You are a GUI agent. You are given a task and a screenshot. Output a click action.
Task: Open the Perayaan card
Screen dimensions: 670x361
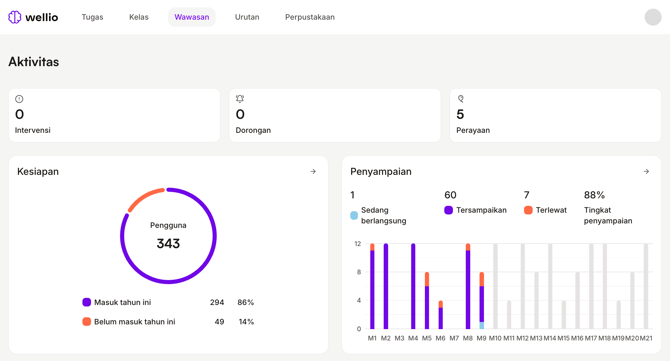[555, 115]
